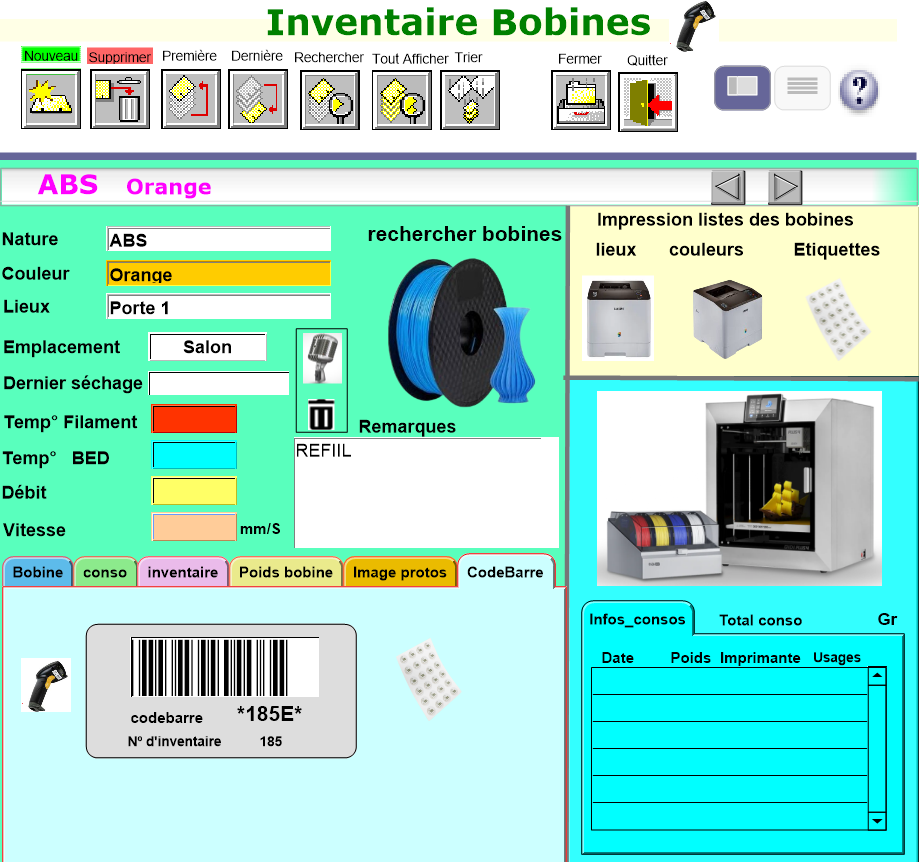Click the Etiquettes label sheet icon
This screenshot has height=862, width=919.
click(838, 319)
